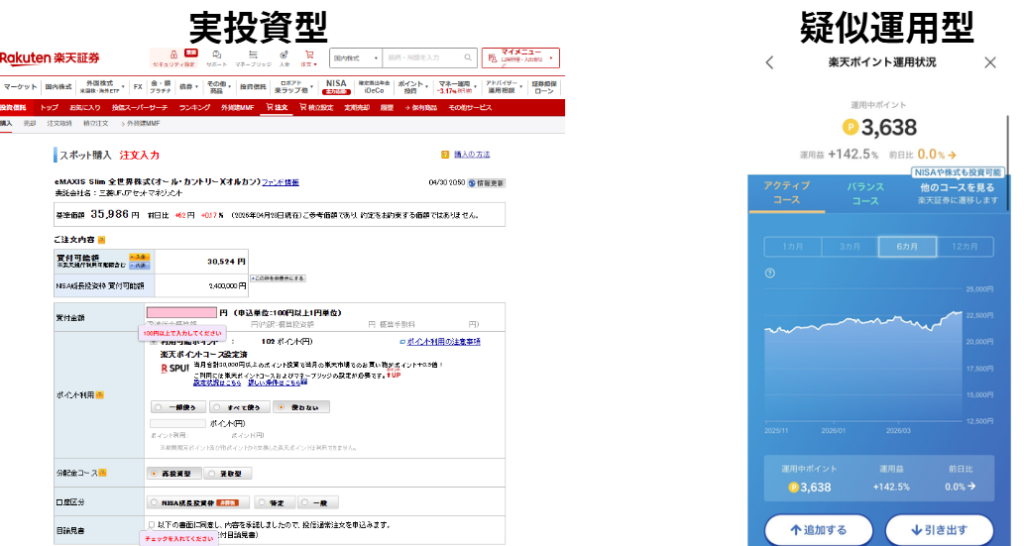This screenshot has width=1024, height=546.
Task: Open the セキュリティ設定 lock icon
Action: click(x=174, y=56)
